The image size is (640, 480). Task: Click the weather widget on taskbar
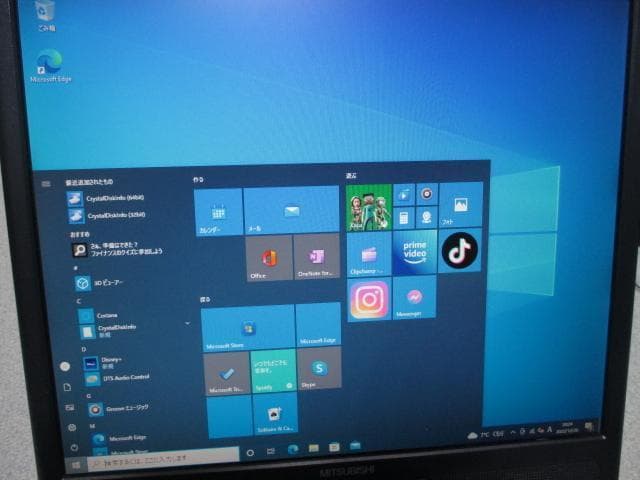click(486, 435)
